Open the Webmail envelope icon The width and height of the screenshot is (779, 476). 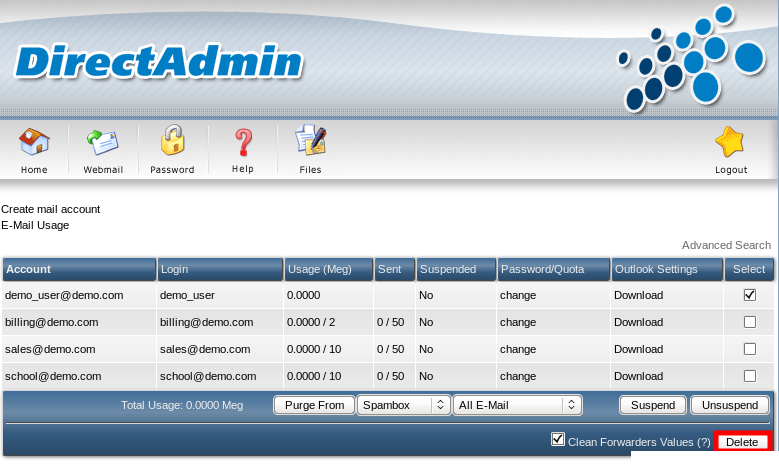click(103, 142)
